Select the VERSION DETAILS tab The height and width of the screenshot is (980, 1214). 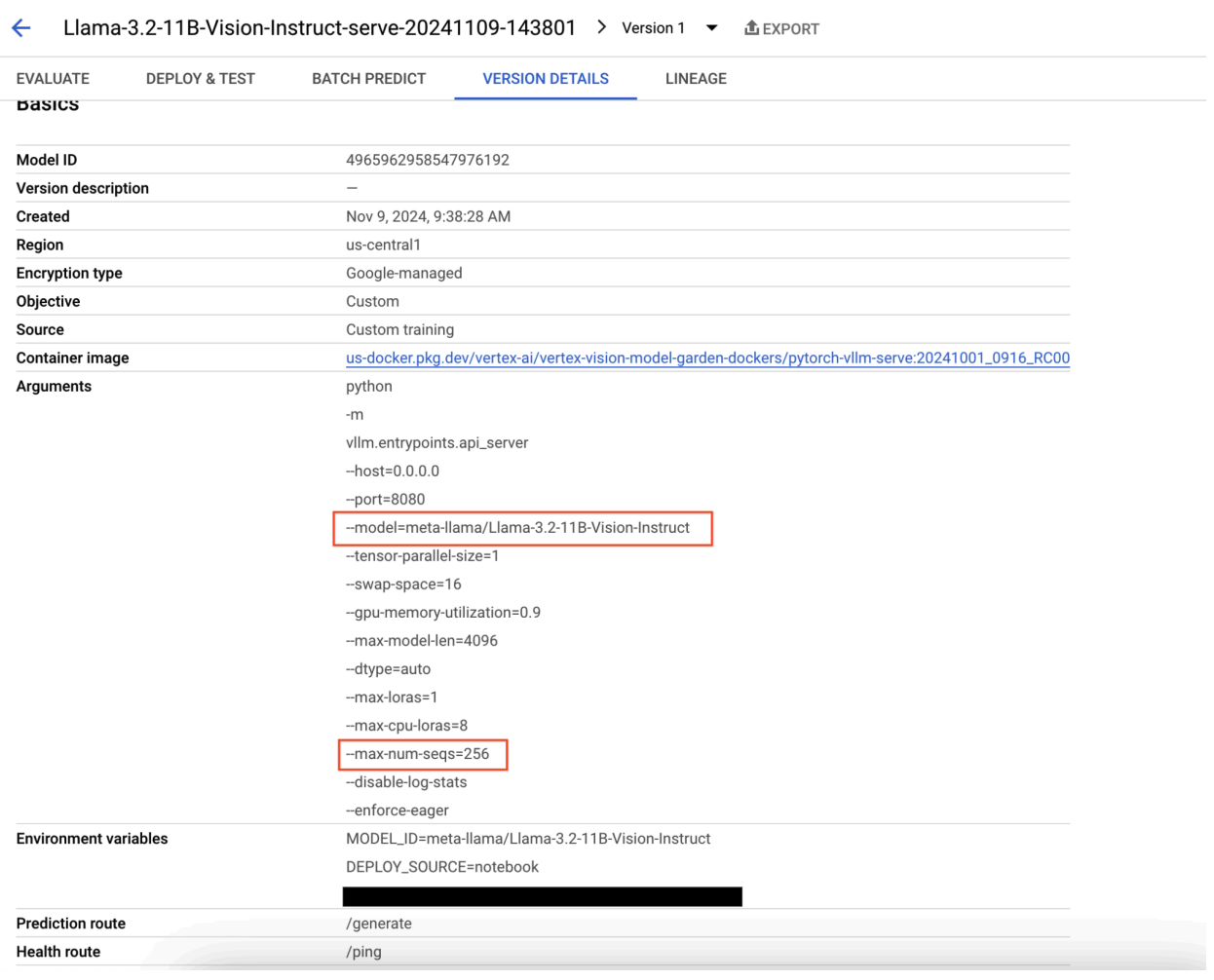click(x=546, y=79)
